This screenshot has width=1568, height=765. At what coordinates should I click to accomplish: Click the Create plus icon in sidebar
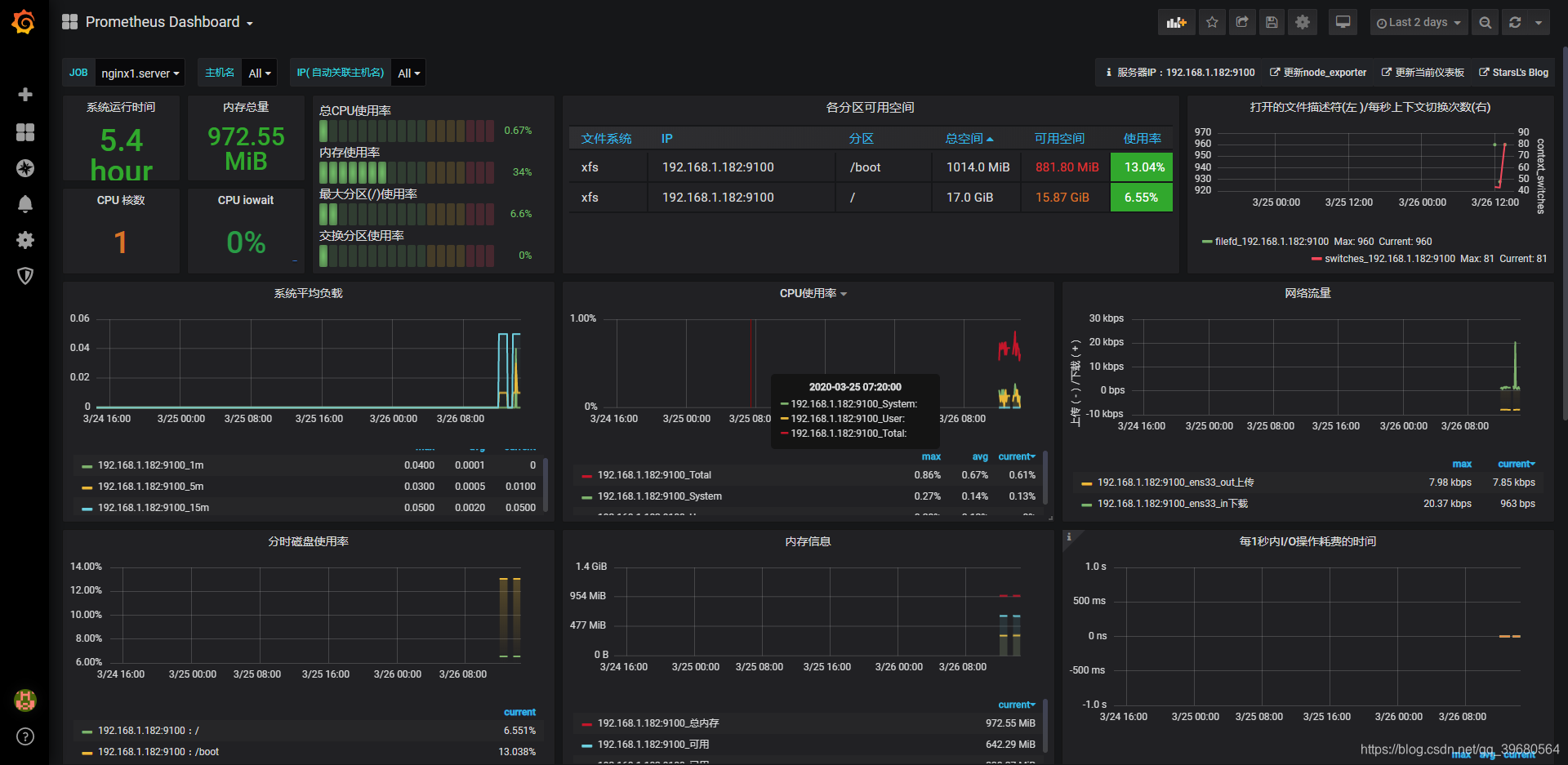click(x=25, y=95)
